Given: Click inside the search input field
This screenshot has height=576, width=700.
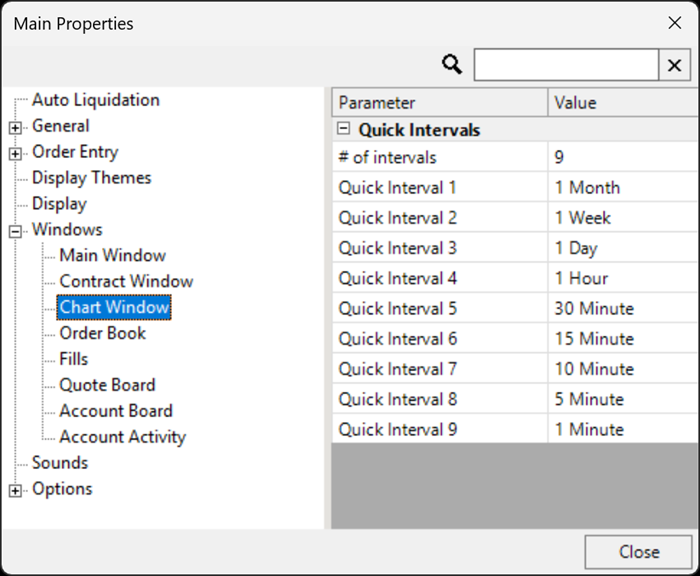Looking at the screenshot, I should [x=565, y=65].
